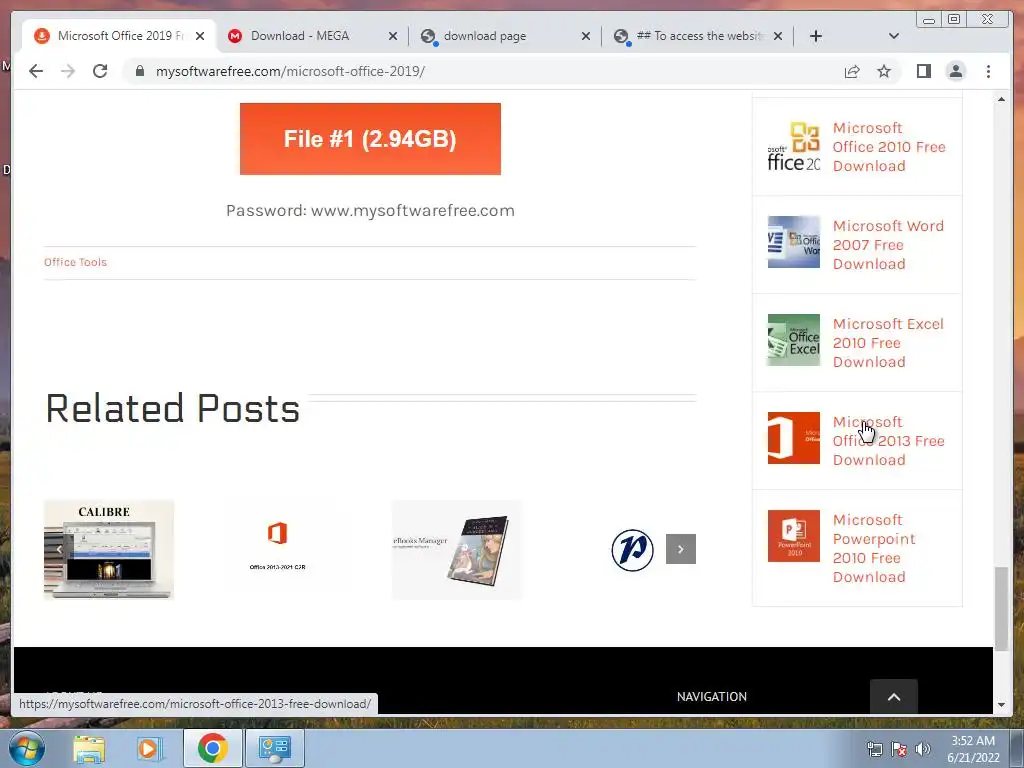The image size is (1024, 768).
Task: Download File #1 (2.94GB)
Action: [370, 138]
